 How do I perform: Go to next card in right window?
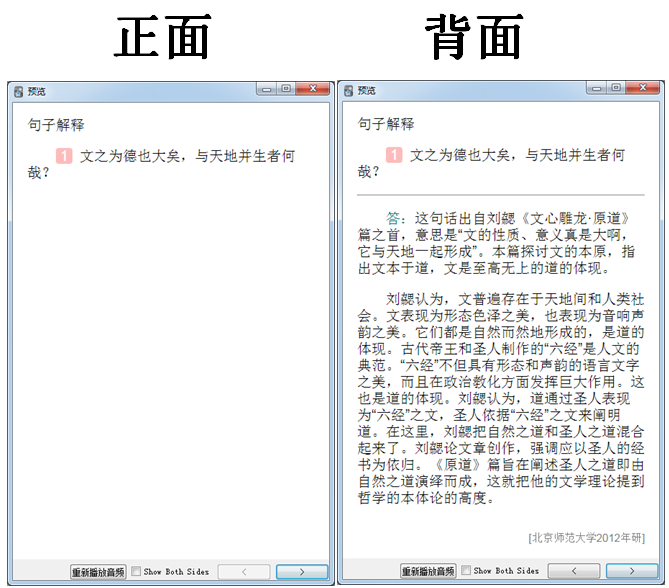coord(632,571)
